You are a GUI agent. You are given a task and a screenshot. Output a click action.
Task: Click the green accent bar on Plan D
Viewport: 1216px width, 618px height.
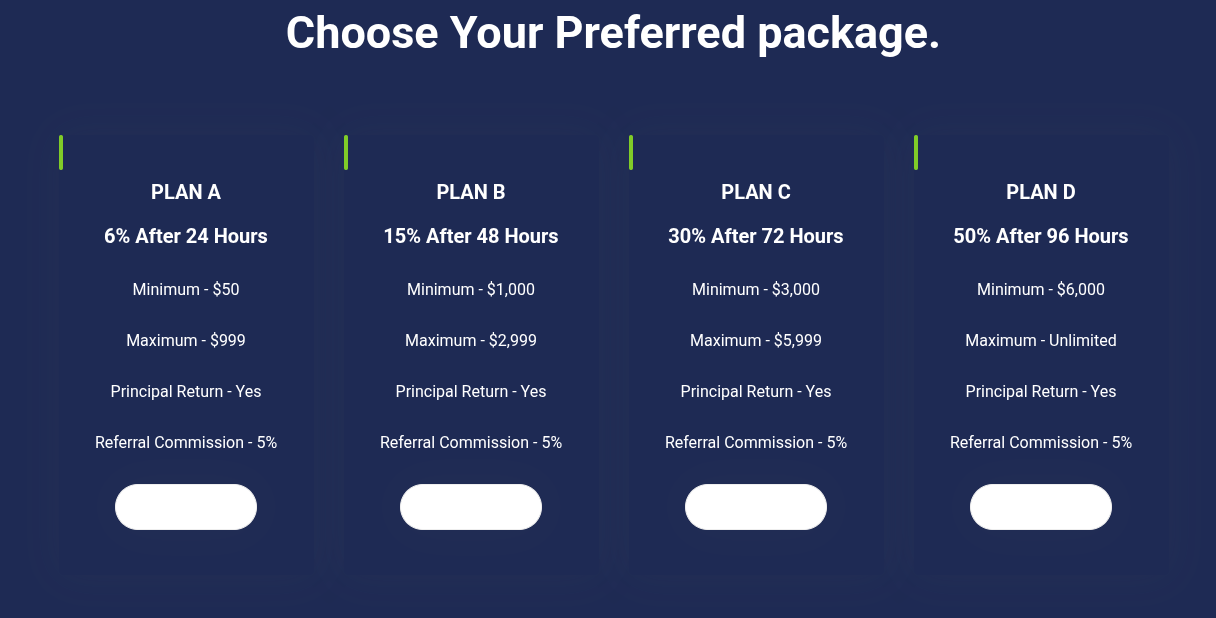point(916,152)
